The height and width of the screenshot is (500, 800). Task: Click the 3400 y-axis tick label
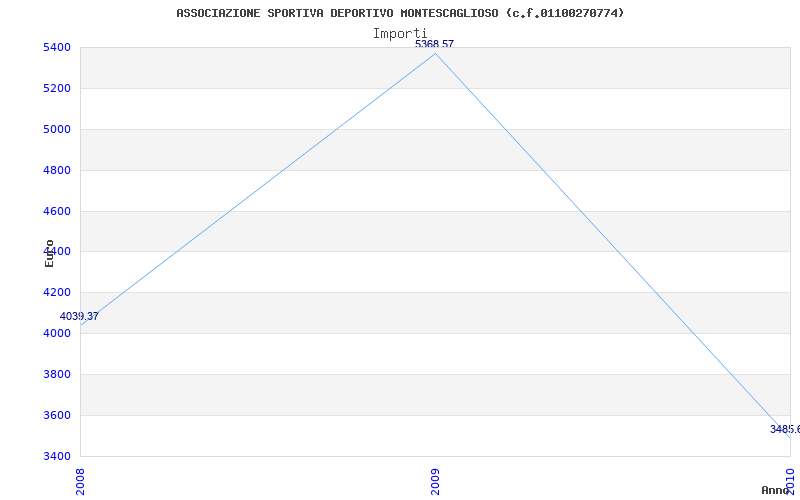coord(56,456)
